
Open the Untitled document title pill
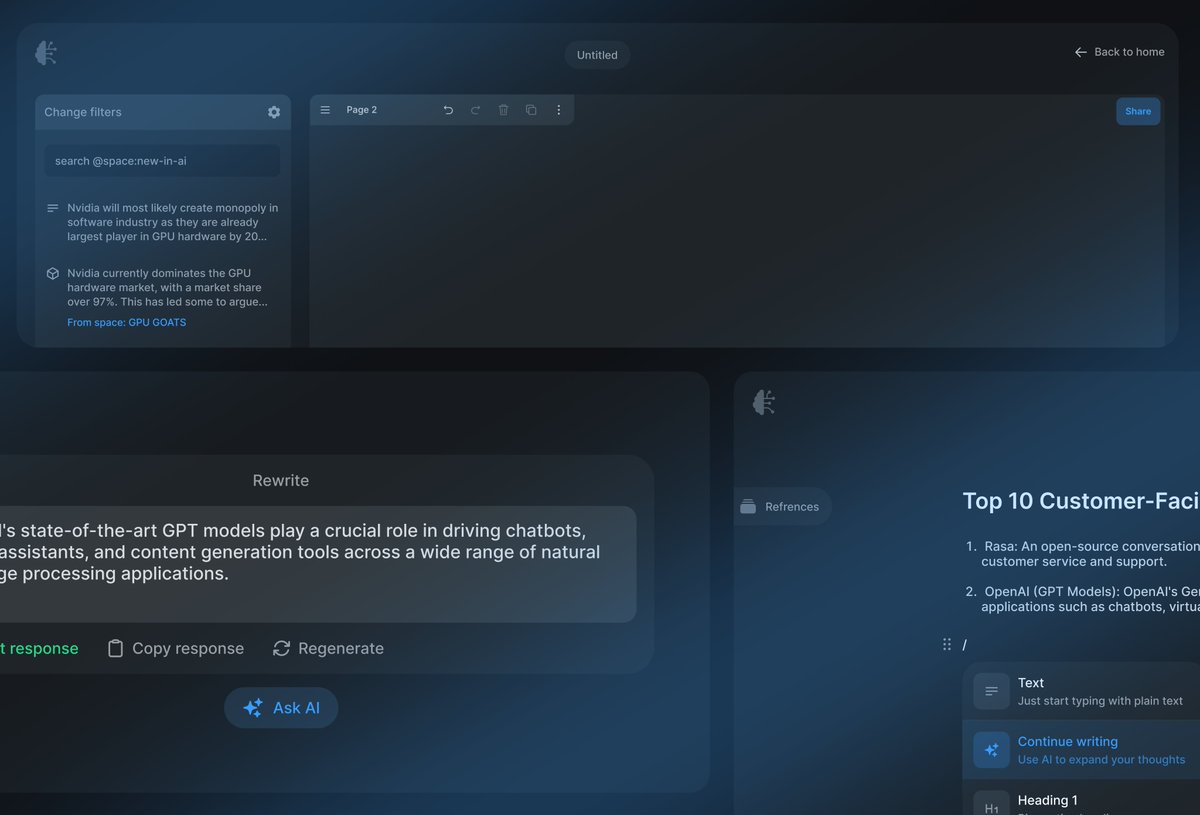[597, 55]
